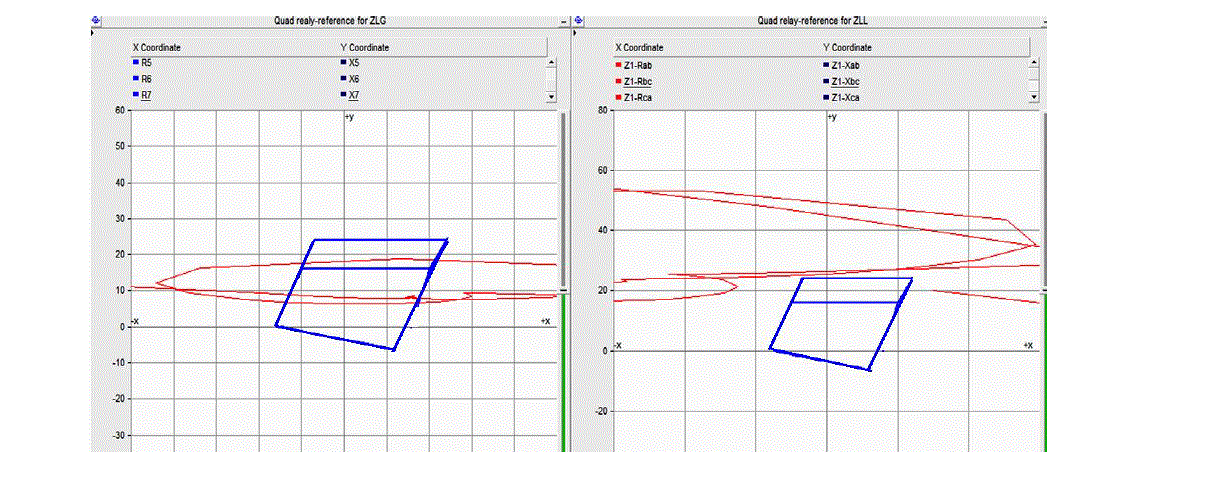The height and width of the screenshot is (478, 1229).
Task: Select the R7 X-coordinate legend entry
Action: click(x=146, y=95)
